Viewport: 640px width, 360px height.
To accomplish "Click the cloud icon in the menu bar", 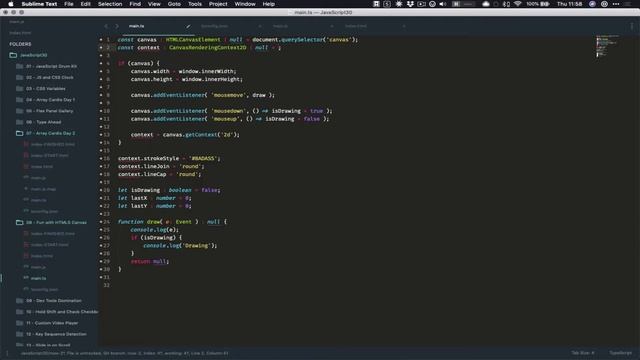I will (486, 4).
